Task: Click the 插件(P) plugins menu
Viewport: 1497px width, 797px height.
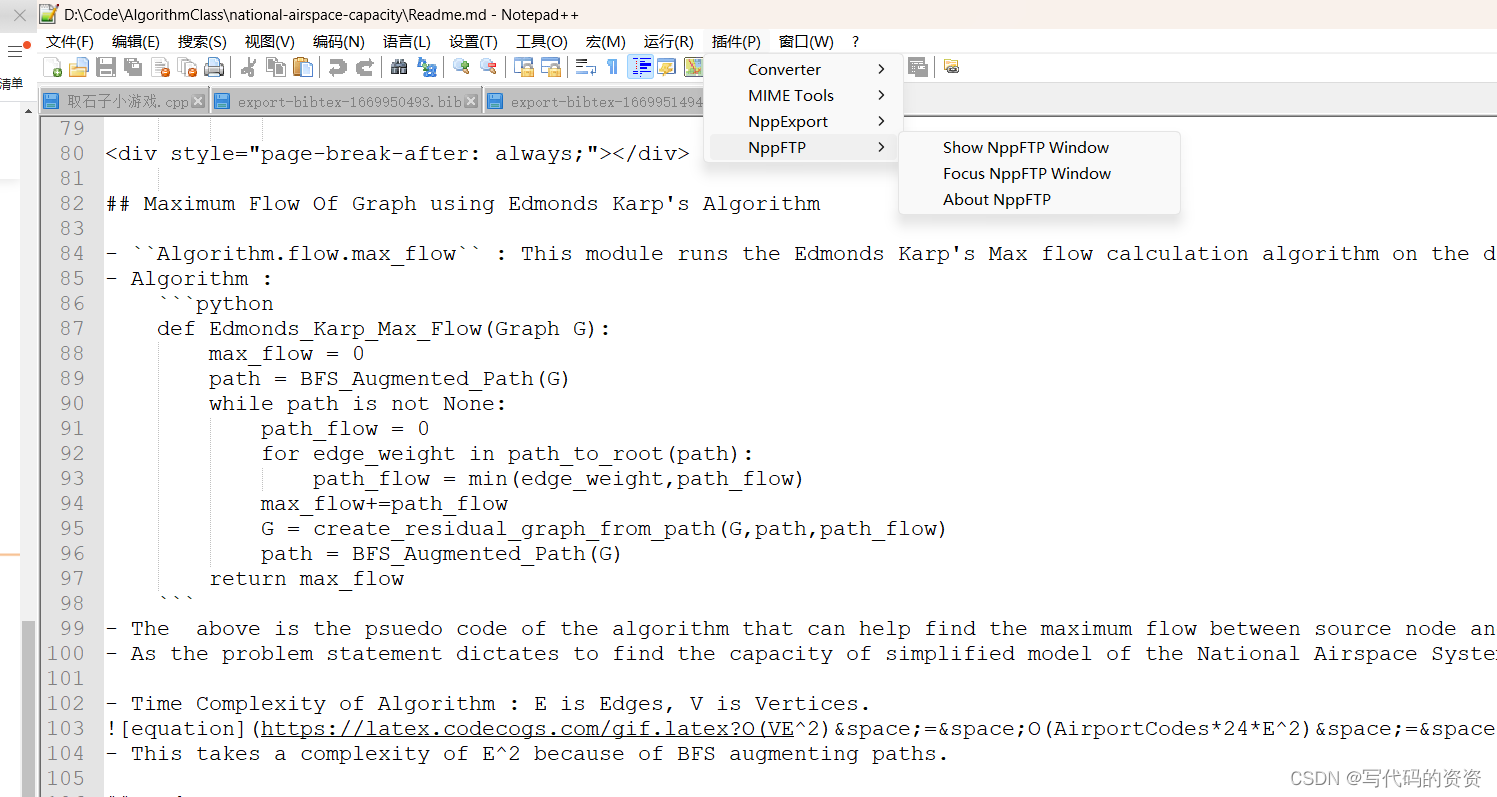Action: [x=736, y=41]
